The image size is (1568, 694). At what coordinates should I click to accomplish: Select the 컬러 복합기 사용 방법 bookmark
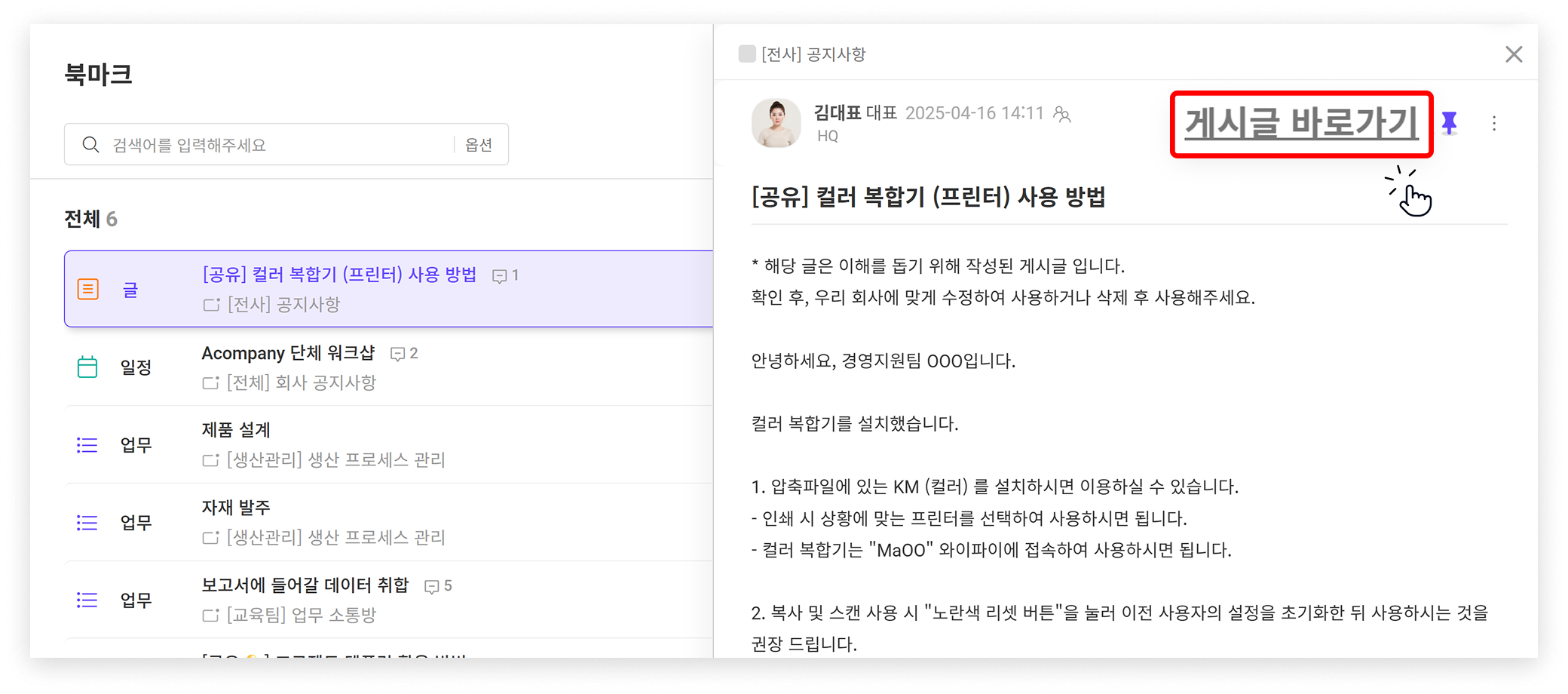(339, 275)
